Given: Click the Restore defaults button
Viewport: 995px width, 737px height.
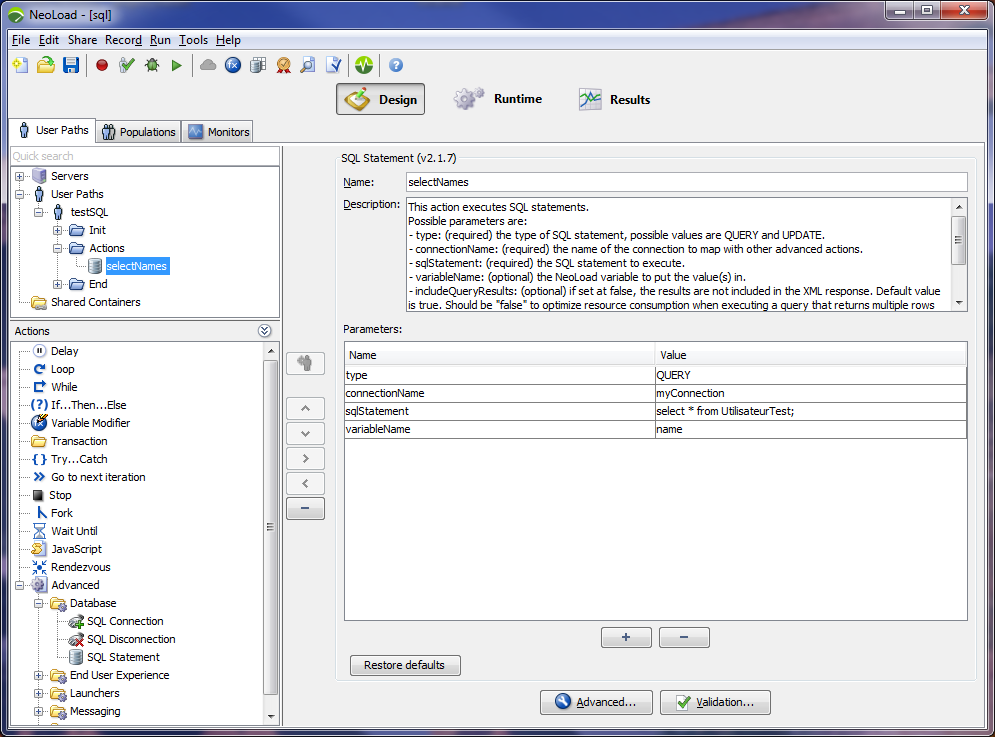Looking at the screenshot, I should [405, 665].
